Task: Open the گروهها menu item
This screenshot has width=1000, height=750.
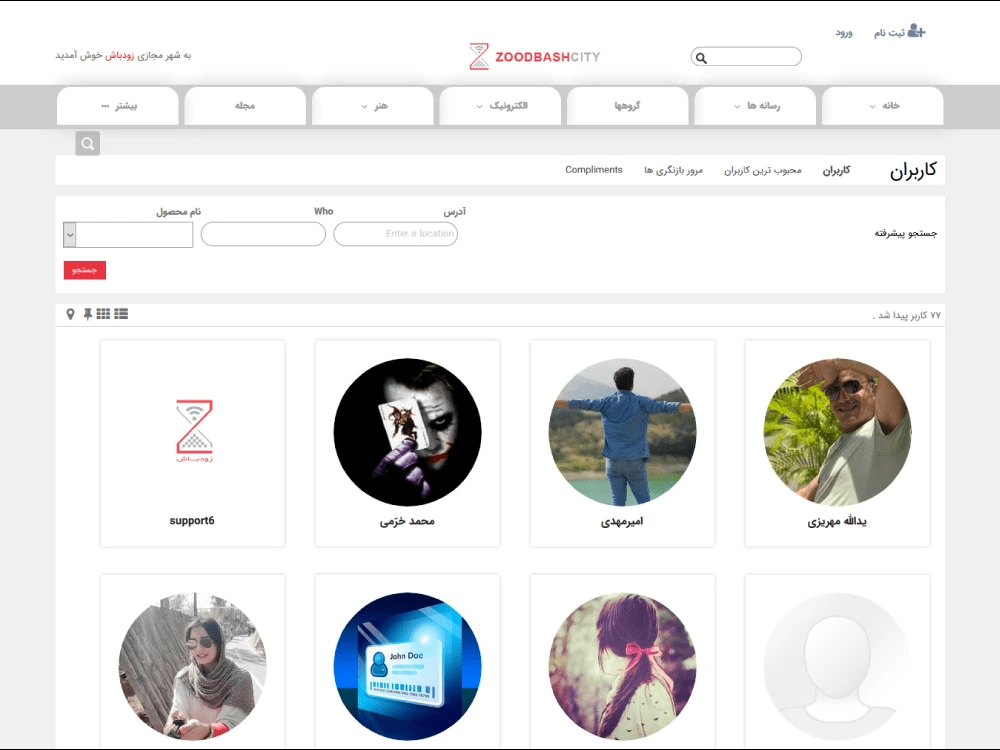Action: tap(628, 106)
